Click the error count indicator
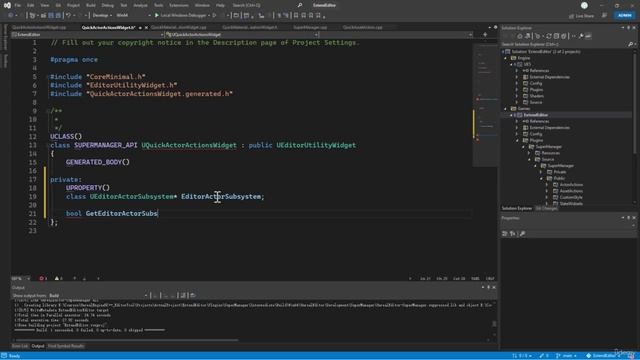 (x=43, y=278)
